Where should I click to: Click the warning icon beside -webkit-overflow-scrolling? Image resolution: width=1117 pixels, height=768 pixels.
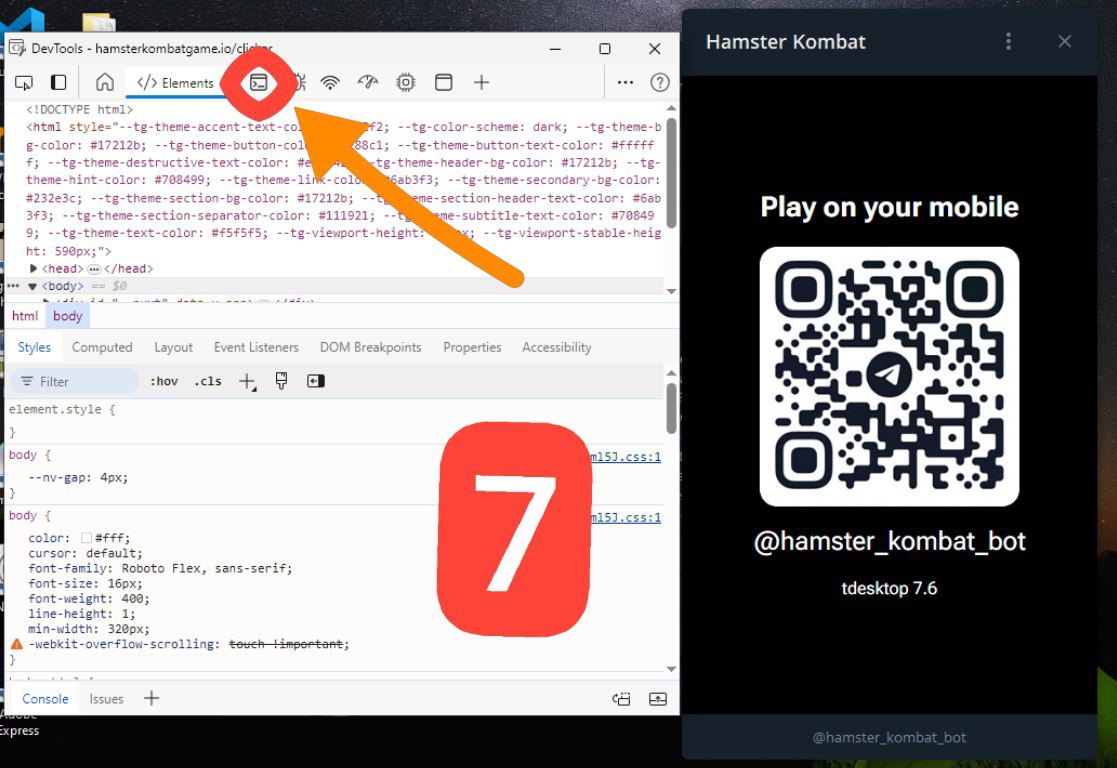pyautogui.click(x=17, y=644)
